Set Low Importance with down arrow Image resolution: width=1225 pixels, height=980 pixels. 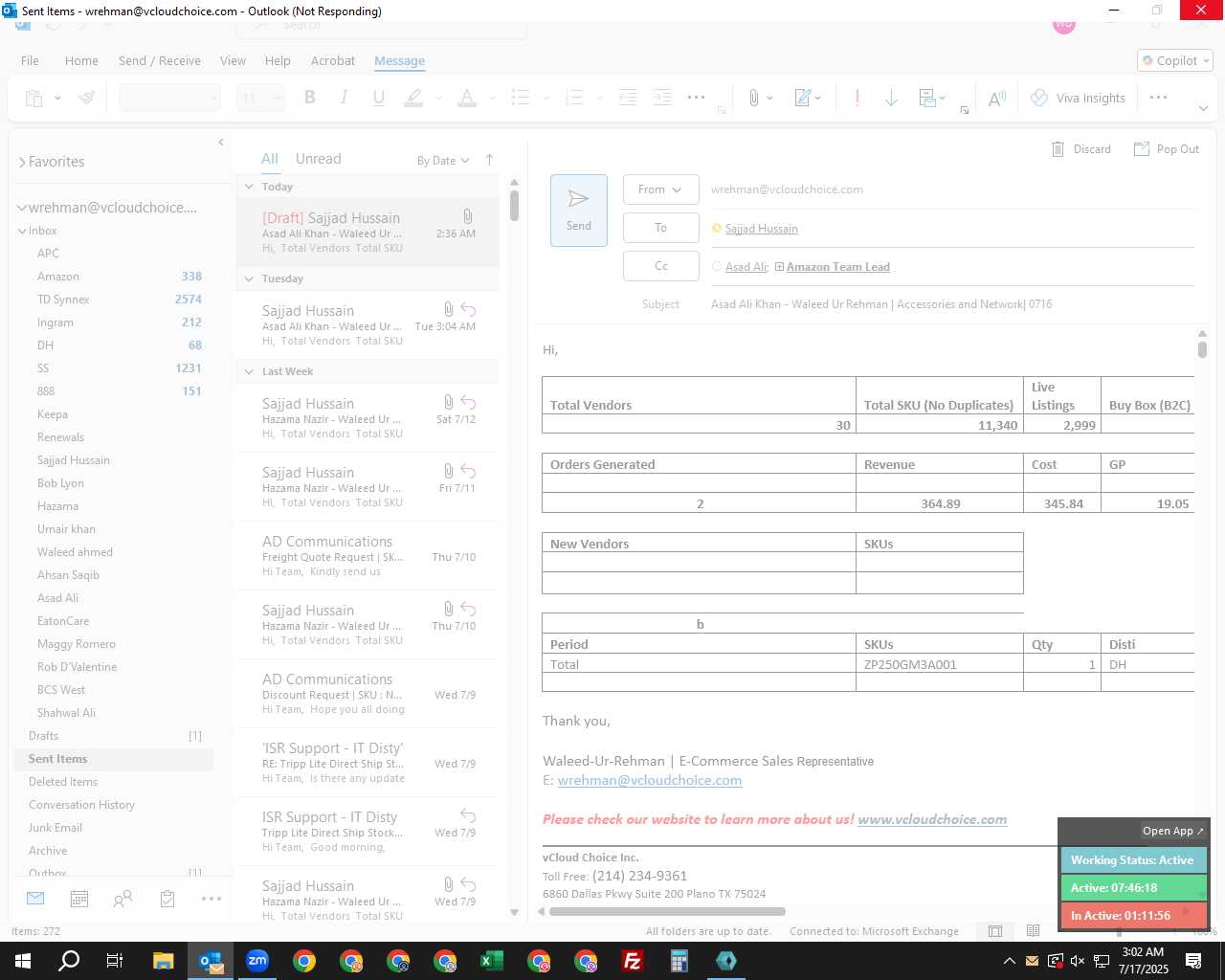pos(891,98)
